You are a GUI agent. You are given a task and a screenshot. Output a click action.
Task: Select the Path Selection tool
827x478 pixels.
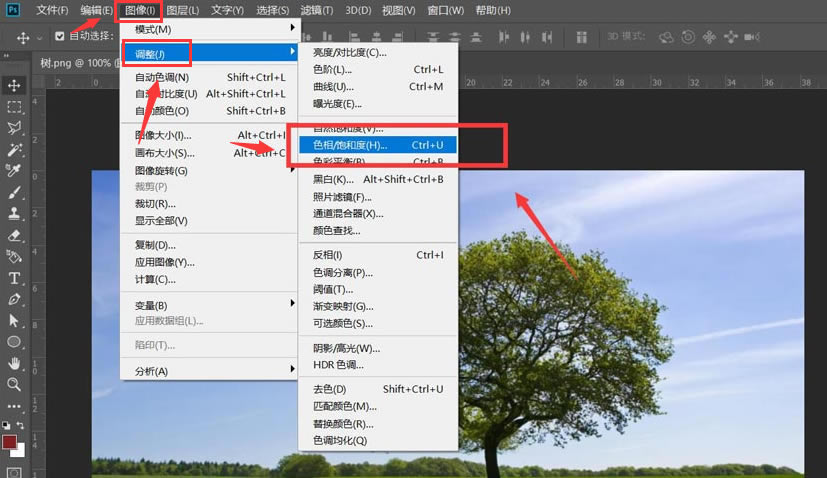pyautogui.click(x=14, y=320)
